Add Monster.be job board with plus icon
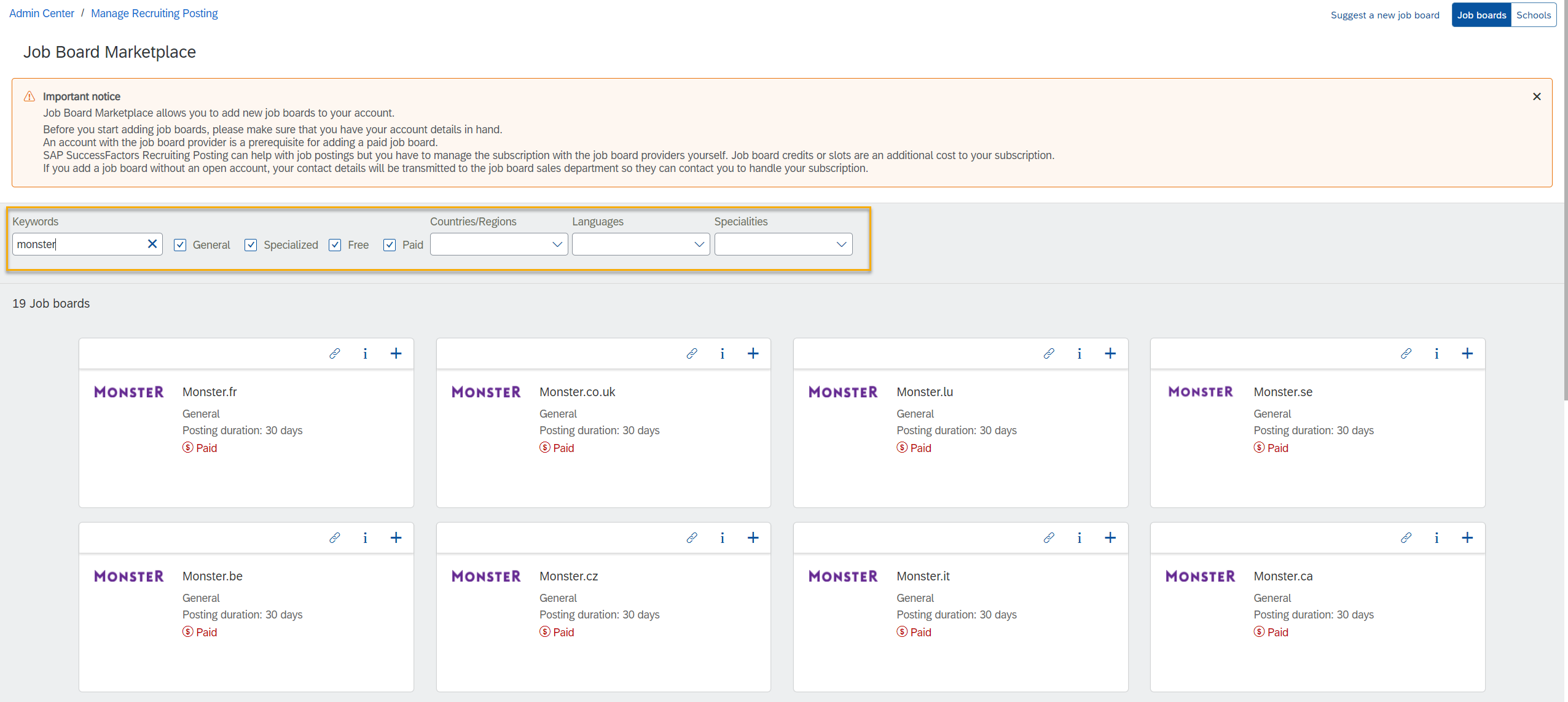Viewport: 1568px width, 702px height. (x=396, y=537)
